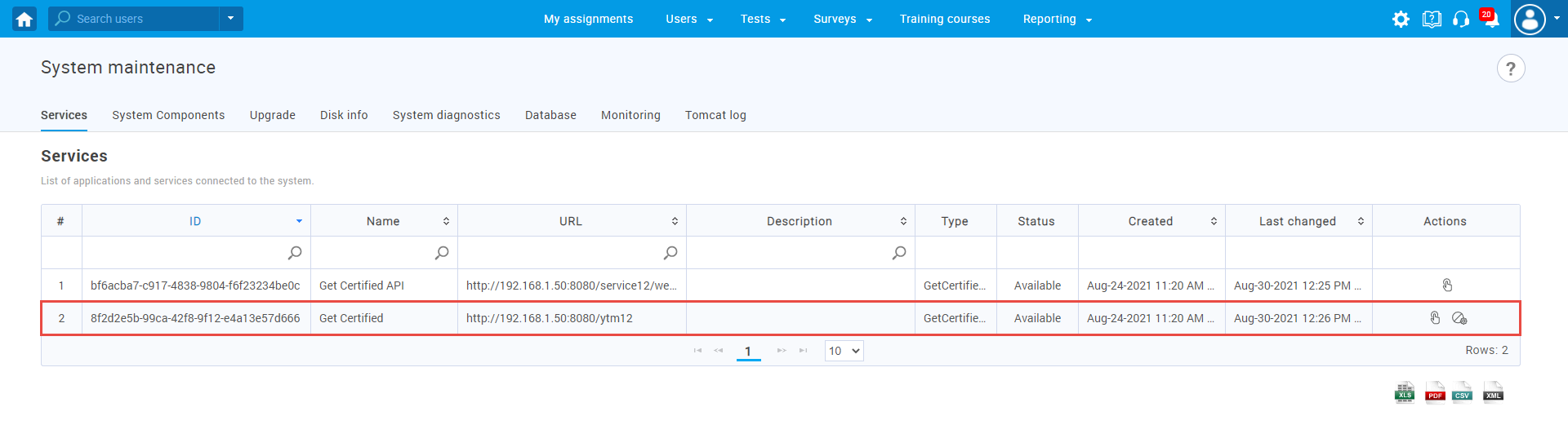The height and width of the screenshot is (425, 1568).
Task: Open the settings gear in the top bar
Action: pos(1401,19)
